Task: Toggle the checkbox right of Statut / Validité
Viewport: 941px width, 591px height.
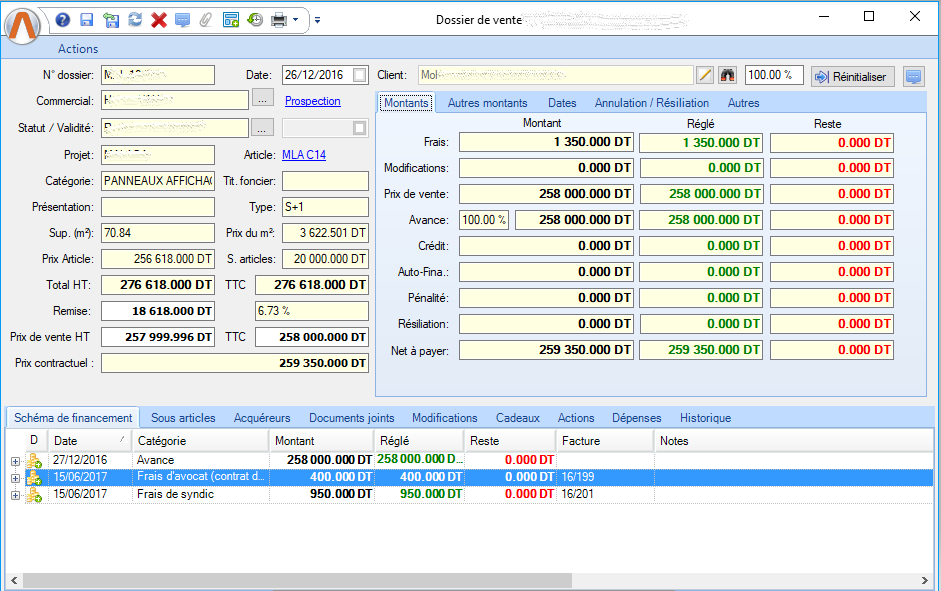Action: (x=360, y=128)
